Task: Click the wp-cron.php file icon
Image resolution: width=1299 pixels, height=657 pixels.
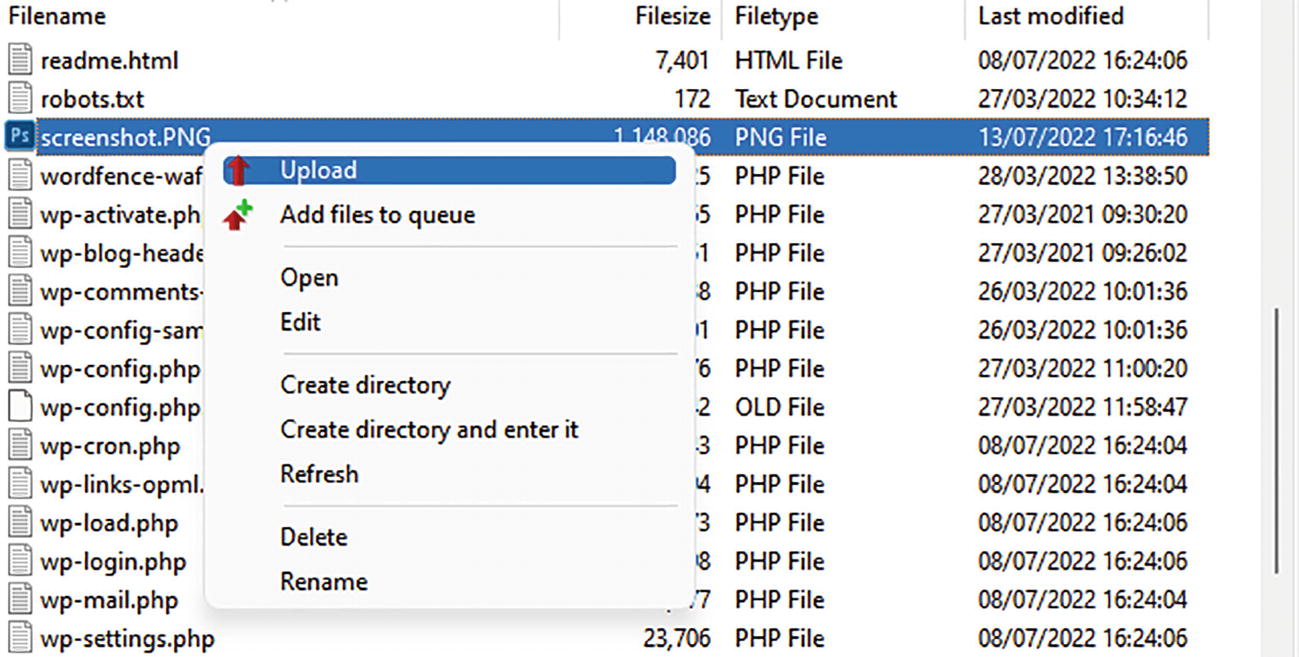Action: click(19, 446)
